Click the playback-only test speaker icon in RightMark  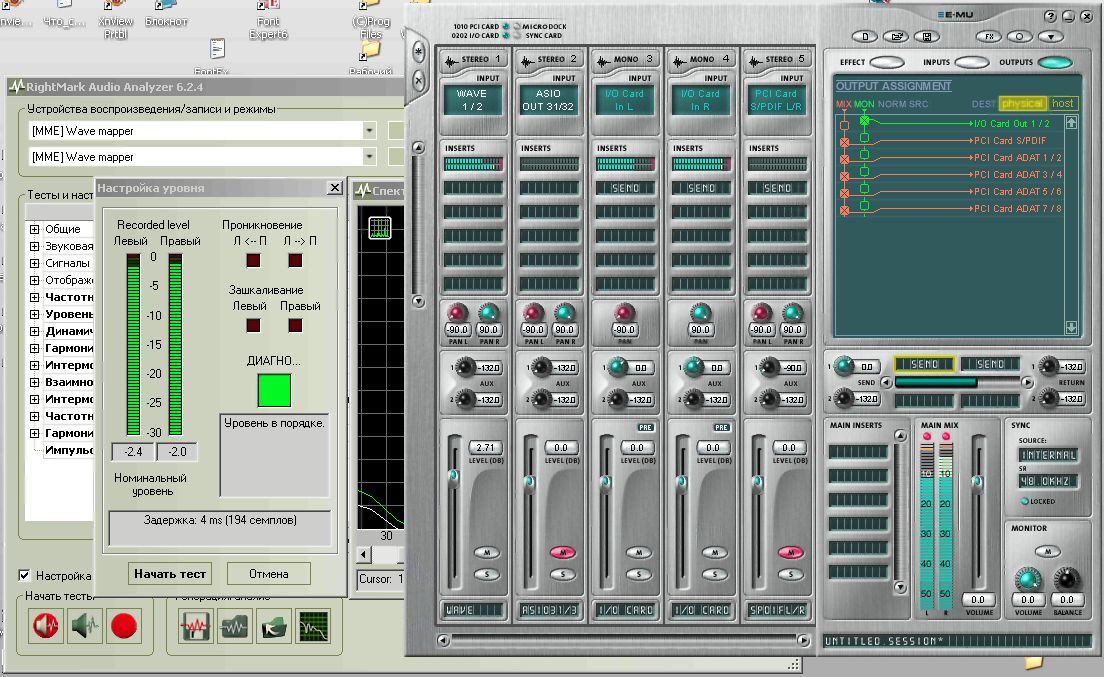pos(46,626)
